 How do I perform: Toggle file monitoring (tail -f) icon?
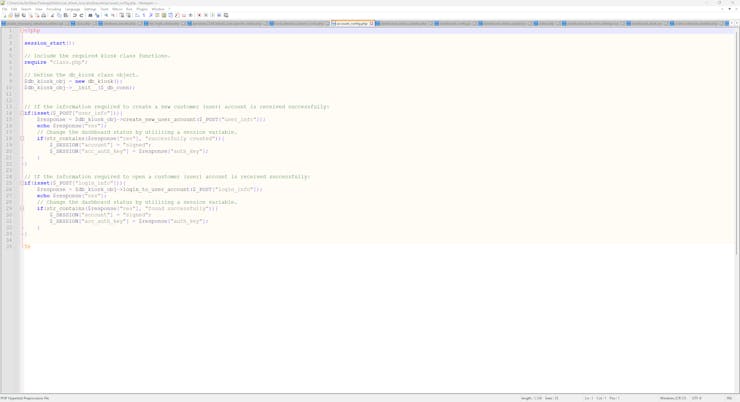pos(190,16)
